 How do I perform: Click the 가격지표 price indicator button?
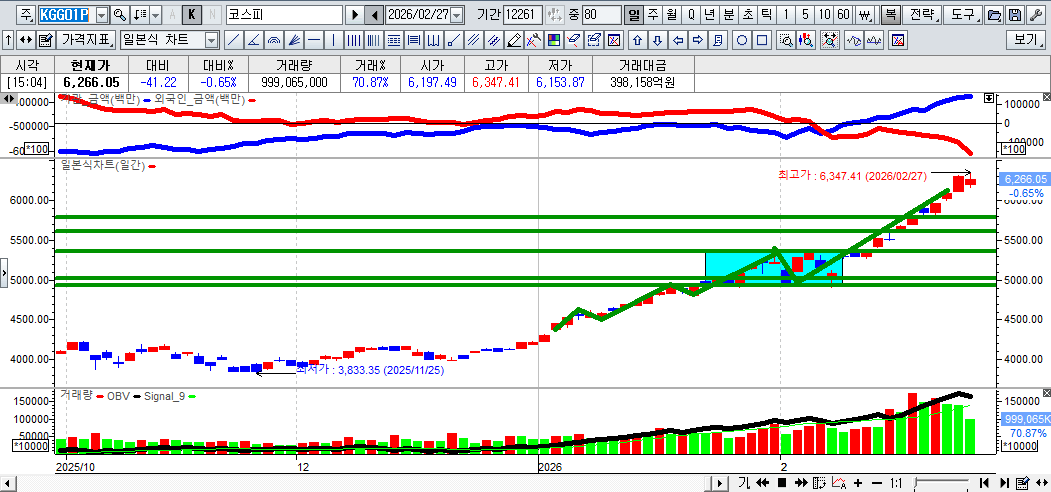(86, 40)
